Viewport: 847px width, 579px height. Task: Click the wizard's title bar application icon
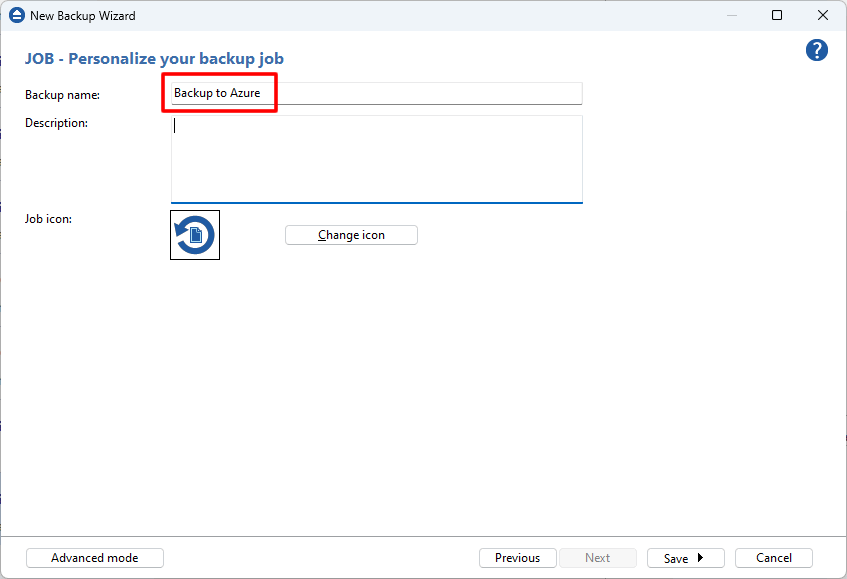pyautogui.click(x=15, y=15)
